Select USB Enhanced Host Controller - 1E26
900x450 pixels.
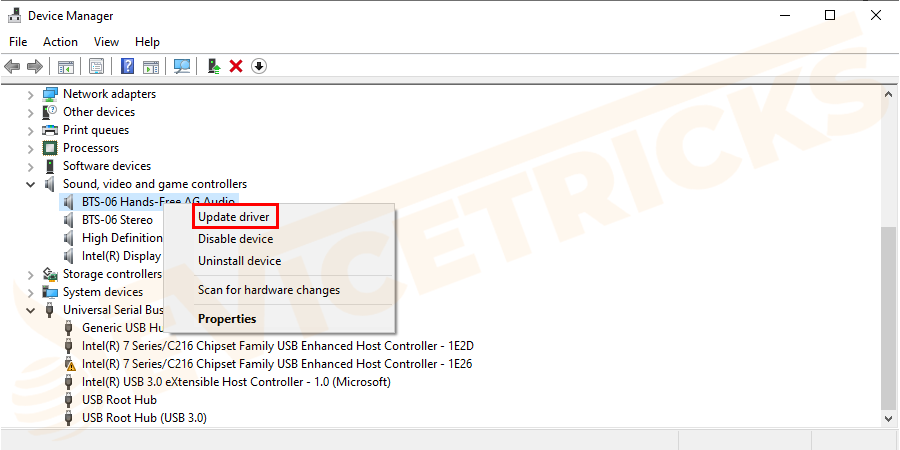pyautogui.click(x=277, y=364)
